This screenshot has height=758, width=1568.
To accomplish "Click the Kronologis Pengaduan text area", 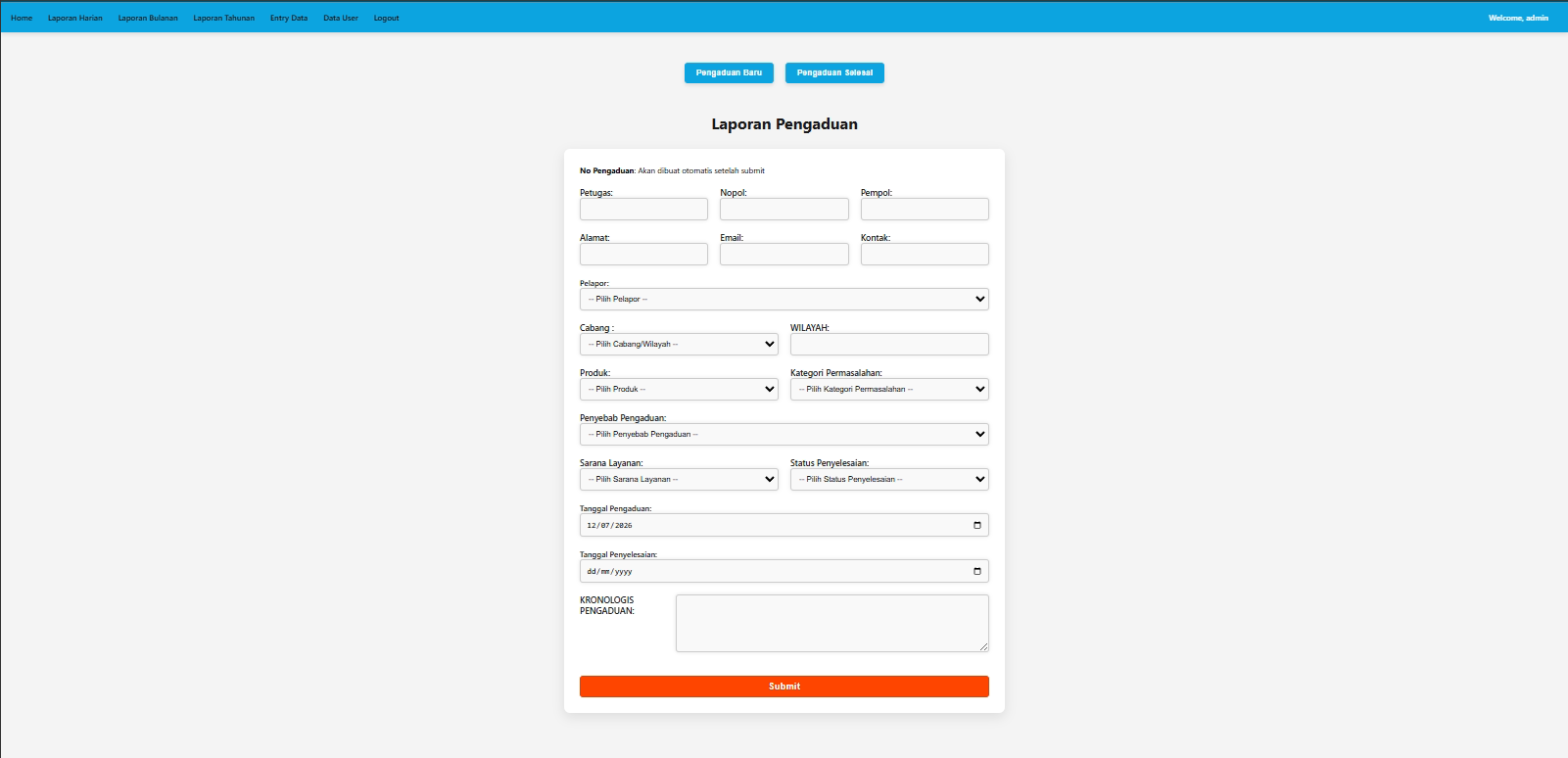I will click(x=832, y=623).
